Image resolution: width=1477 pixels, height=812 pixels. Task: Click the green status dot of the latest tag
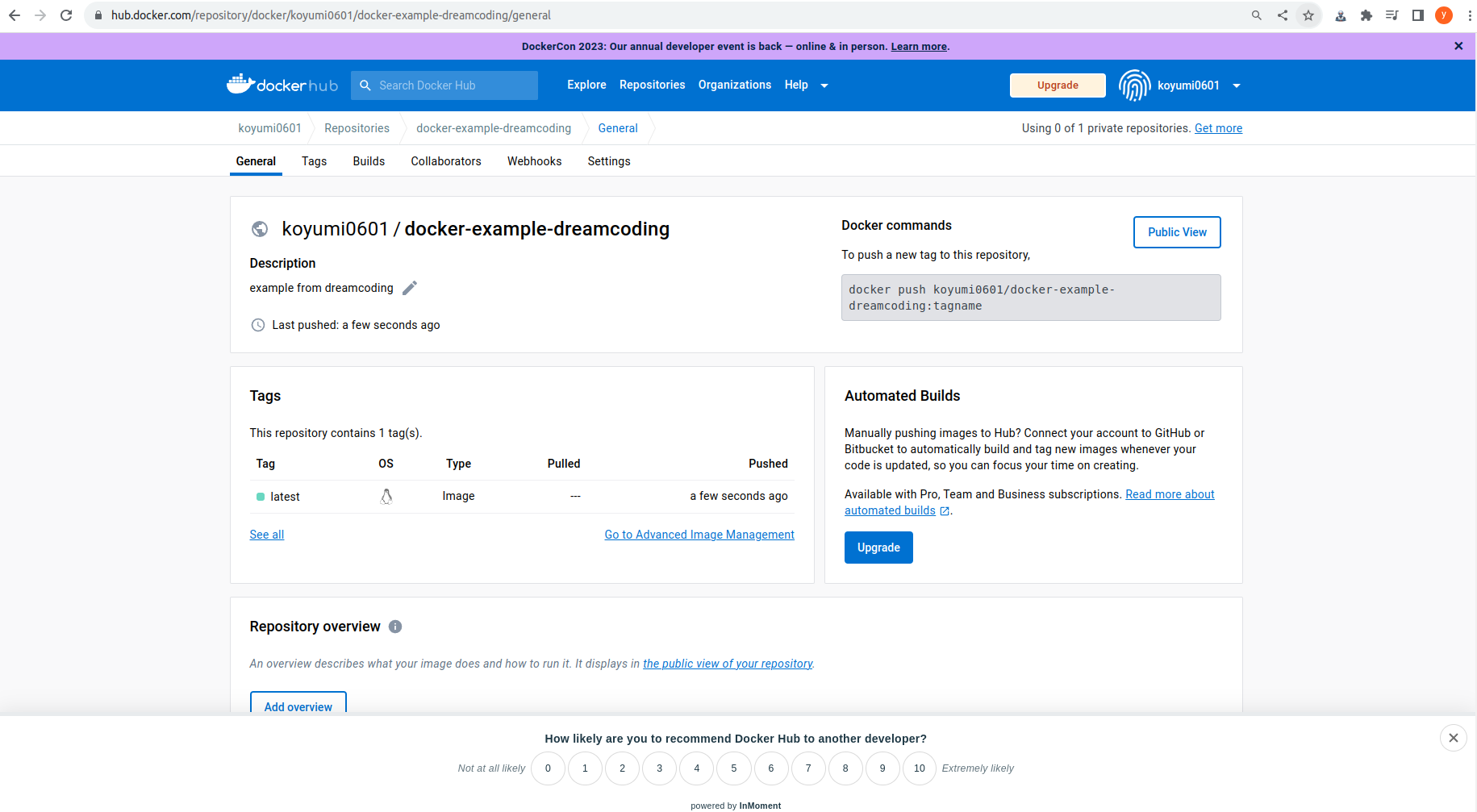pos(261,497)
